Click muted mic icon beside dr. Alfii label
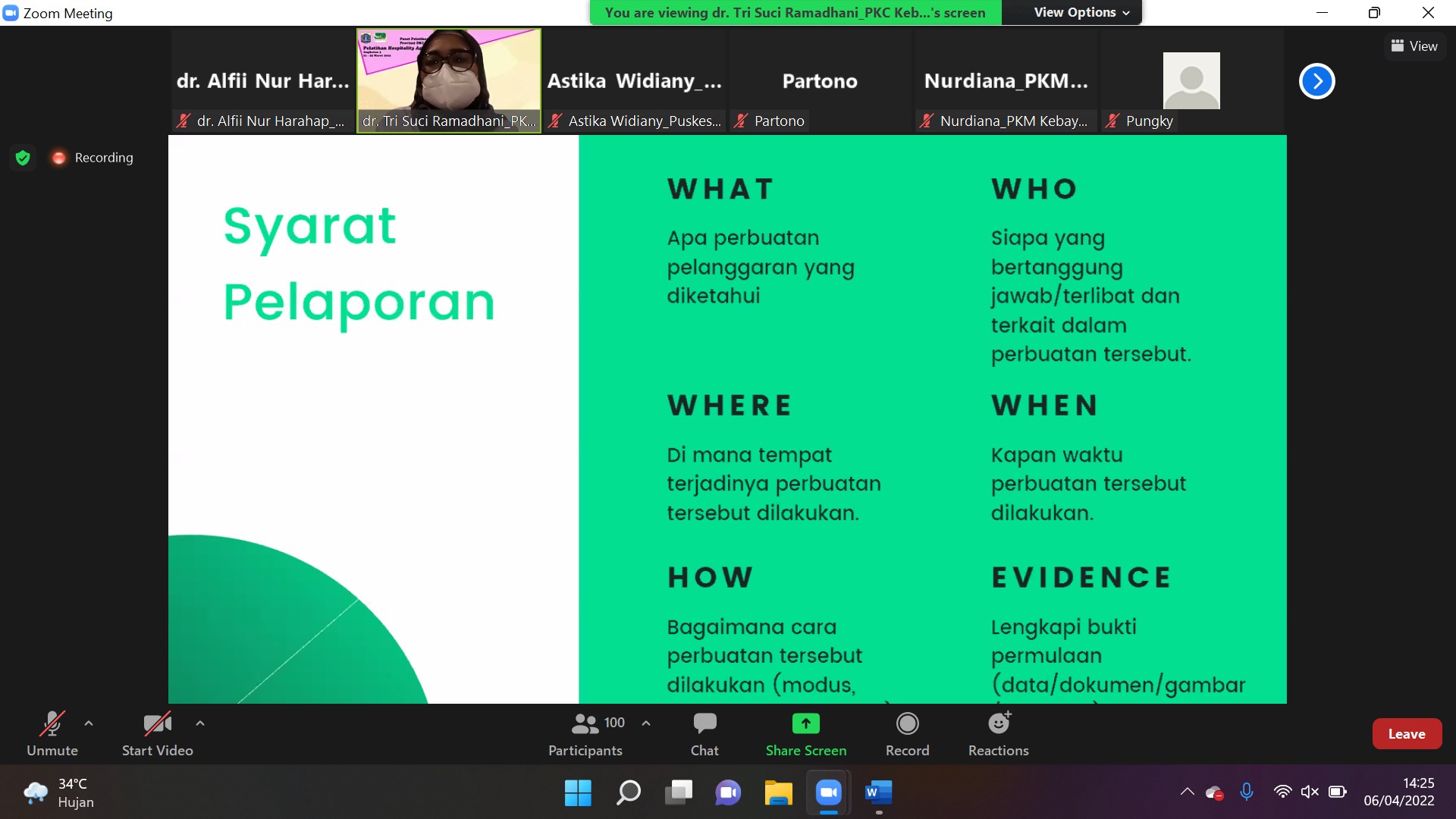This screenshot has width=1456, height=819. tap(184, 121)
